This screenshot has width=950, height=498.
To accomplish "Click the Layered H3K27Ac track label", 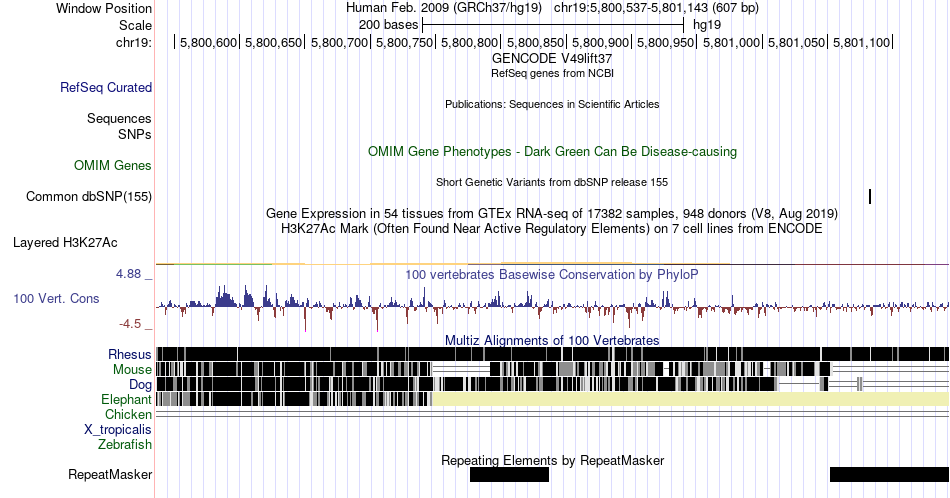I will [x=65, y=242].
